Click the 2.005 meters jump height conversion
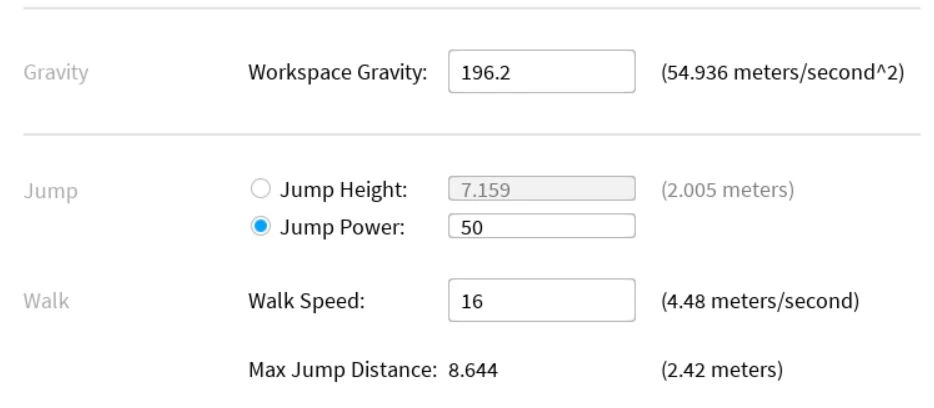 coord(728,189)
